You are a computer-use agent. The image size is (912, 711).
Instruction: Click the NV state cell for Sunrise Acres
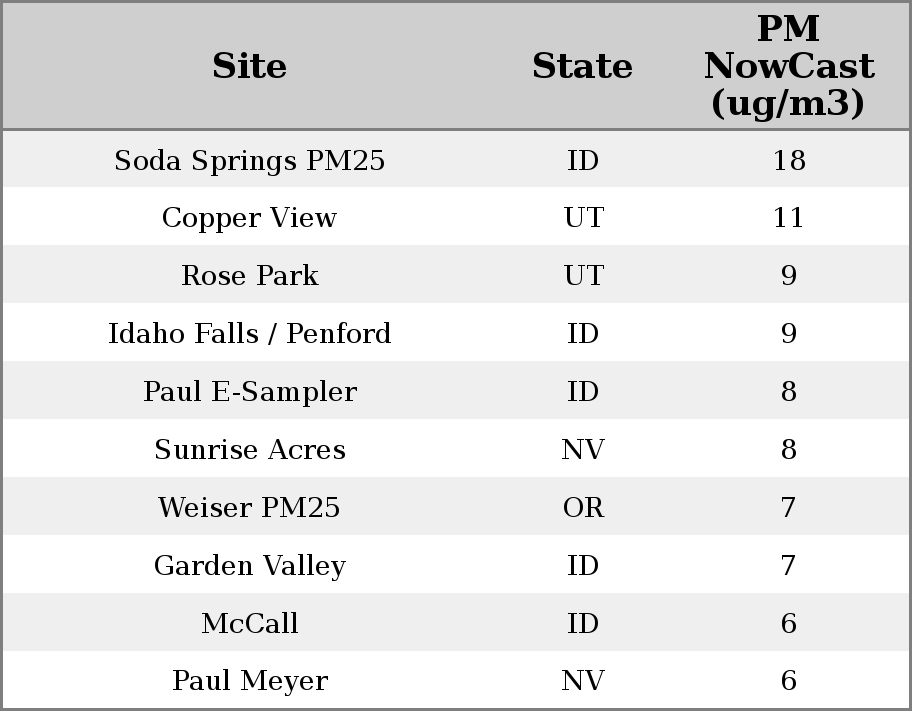point(583,450)
